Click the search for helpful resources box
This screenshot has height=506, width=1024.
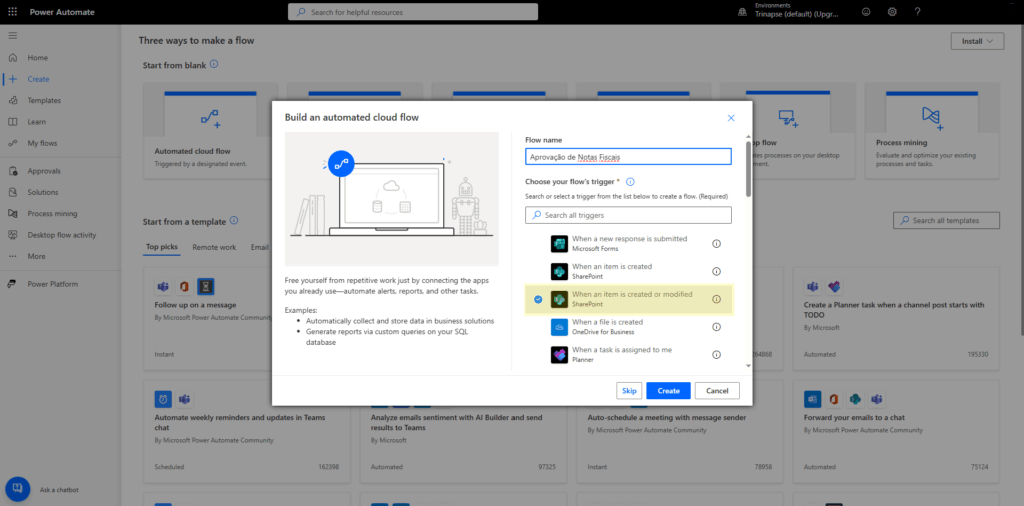point(413,12)
